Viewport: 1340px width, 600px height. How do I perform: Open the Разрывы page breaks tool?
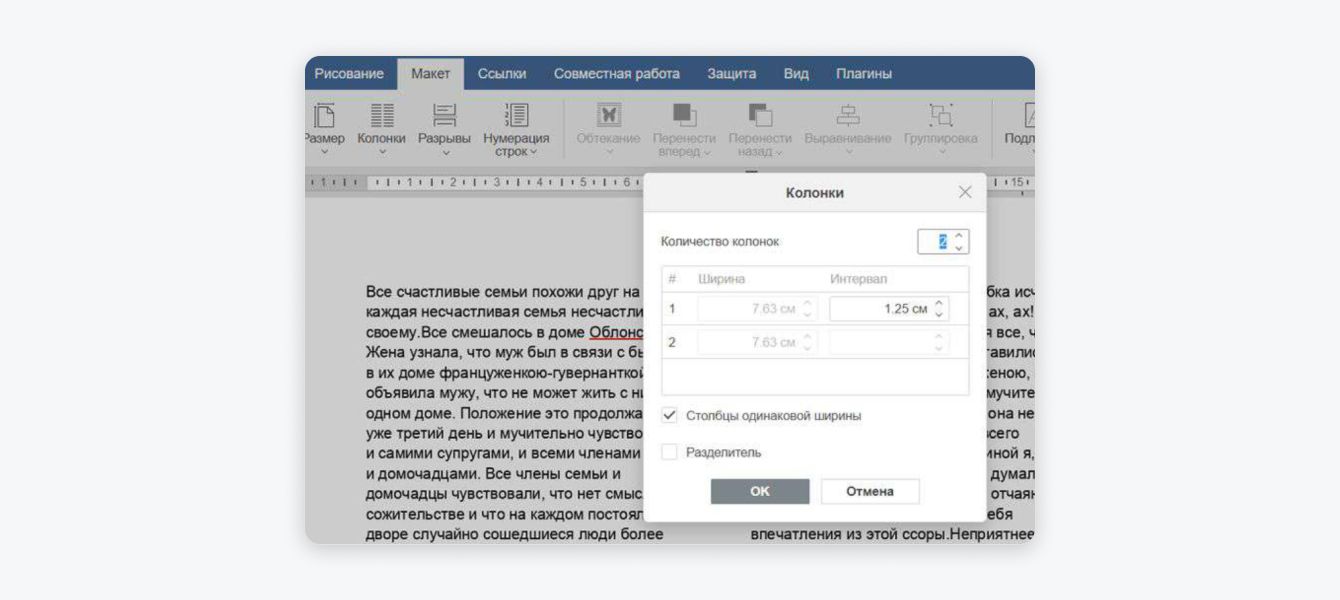coord(445,115)
